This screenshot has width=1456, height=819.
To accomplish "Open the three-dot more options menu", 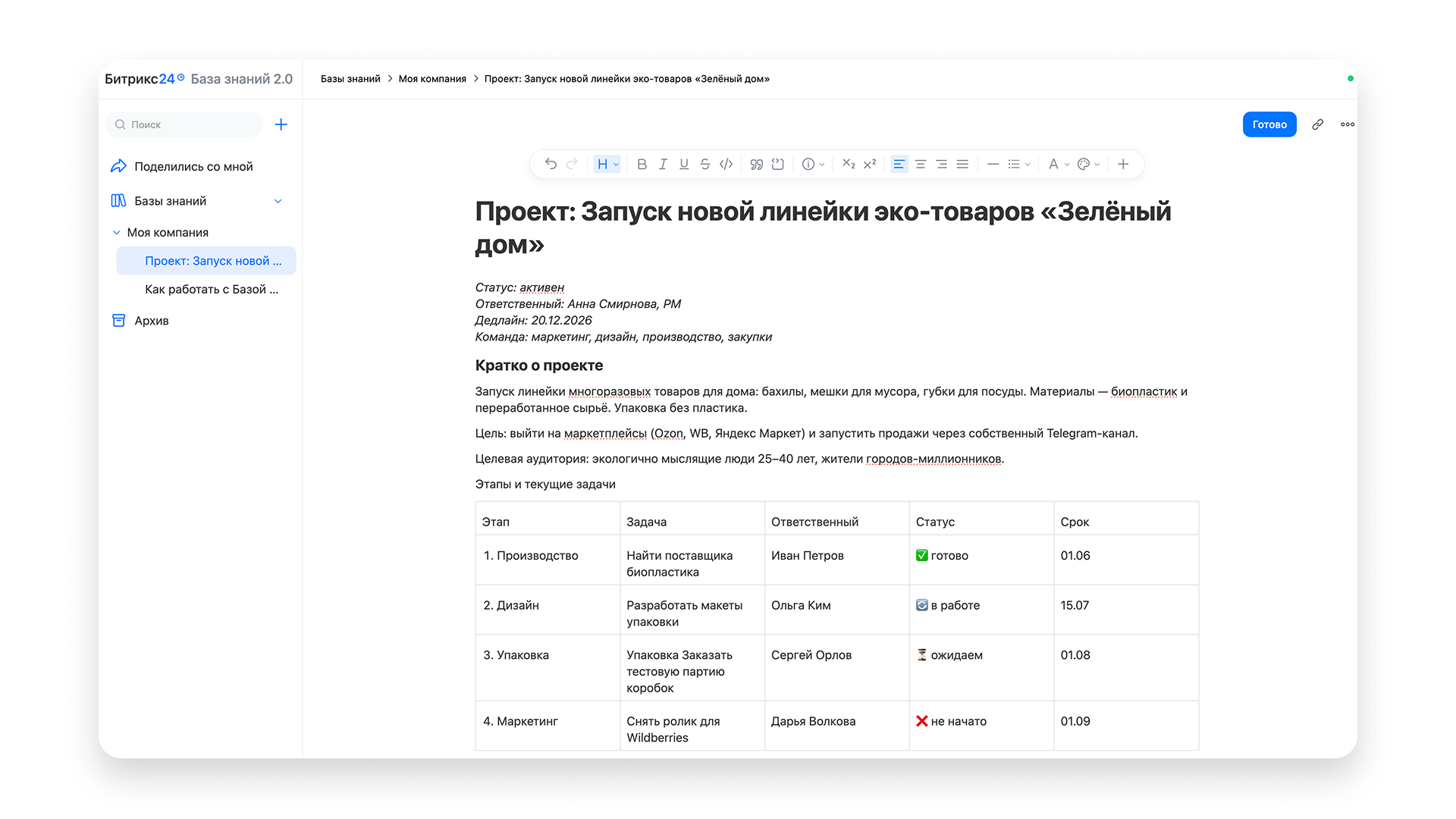I will point(1348,124).
